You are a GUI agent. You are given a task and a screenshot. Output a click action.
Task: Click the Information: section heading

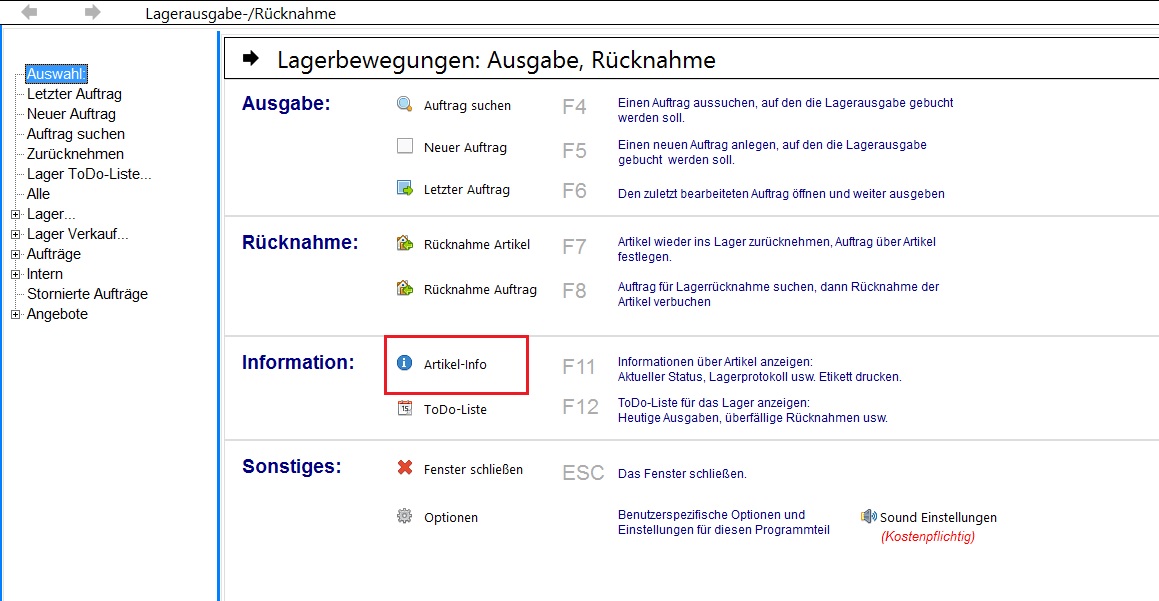(298, 362)
